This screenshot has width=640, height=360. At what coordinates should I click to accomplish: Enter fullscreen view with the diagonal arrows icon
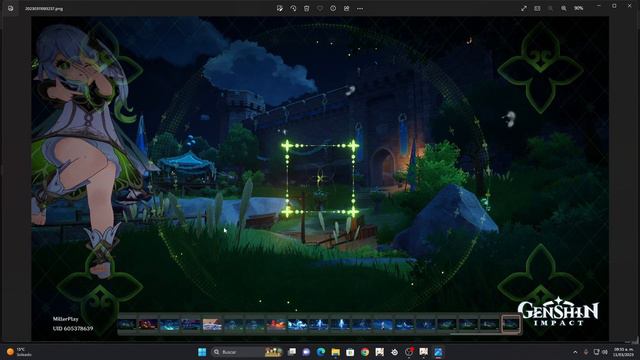(x=524, y=8)
